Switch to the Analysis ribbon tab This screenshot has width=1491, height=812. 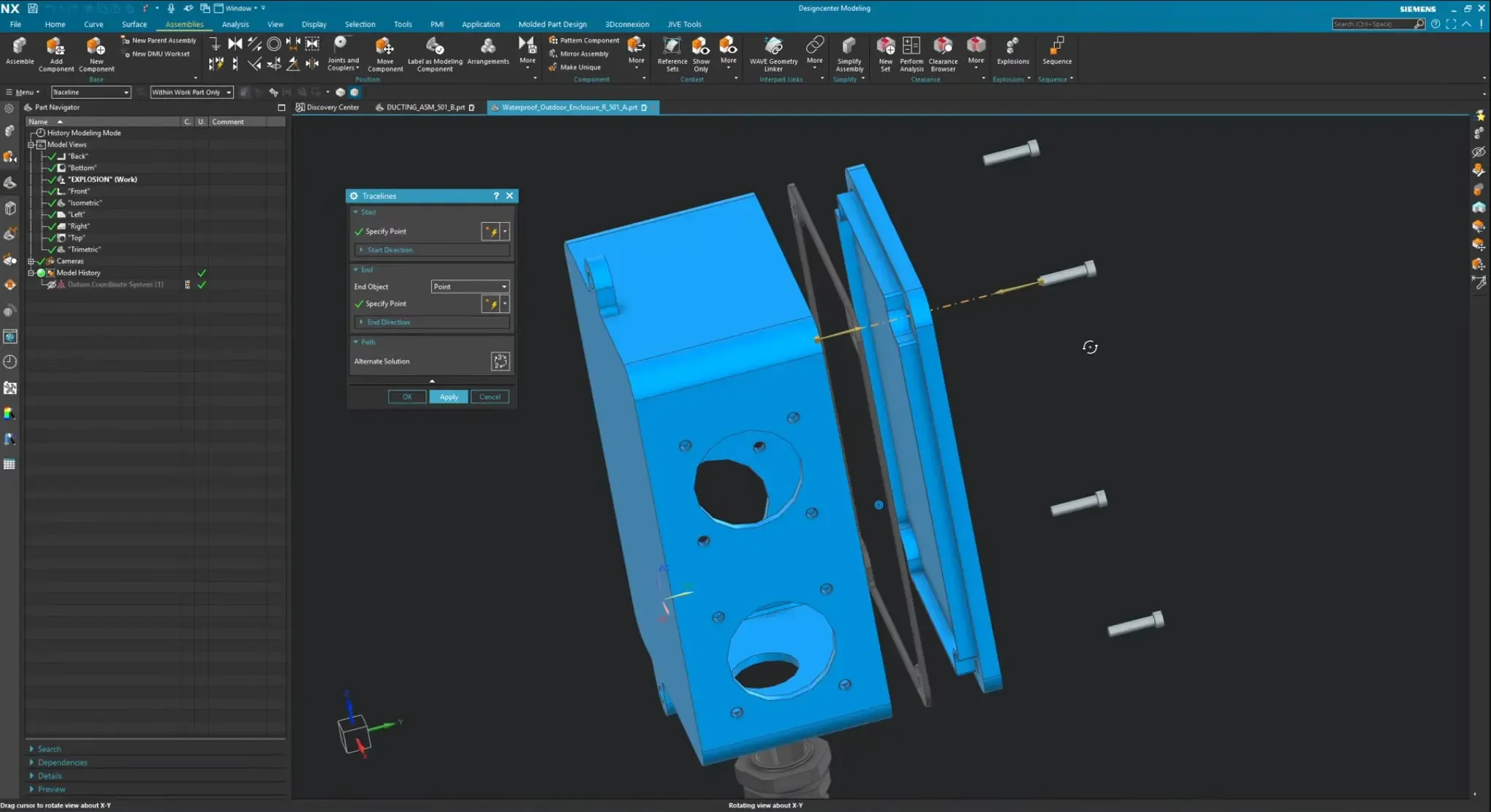[235, 24]
